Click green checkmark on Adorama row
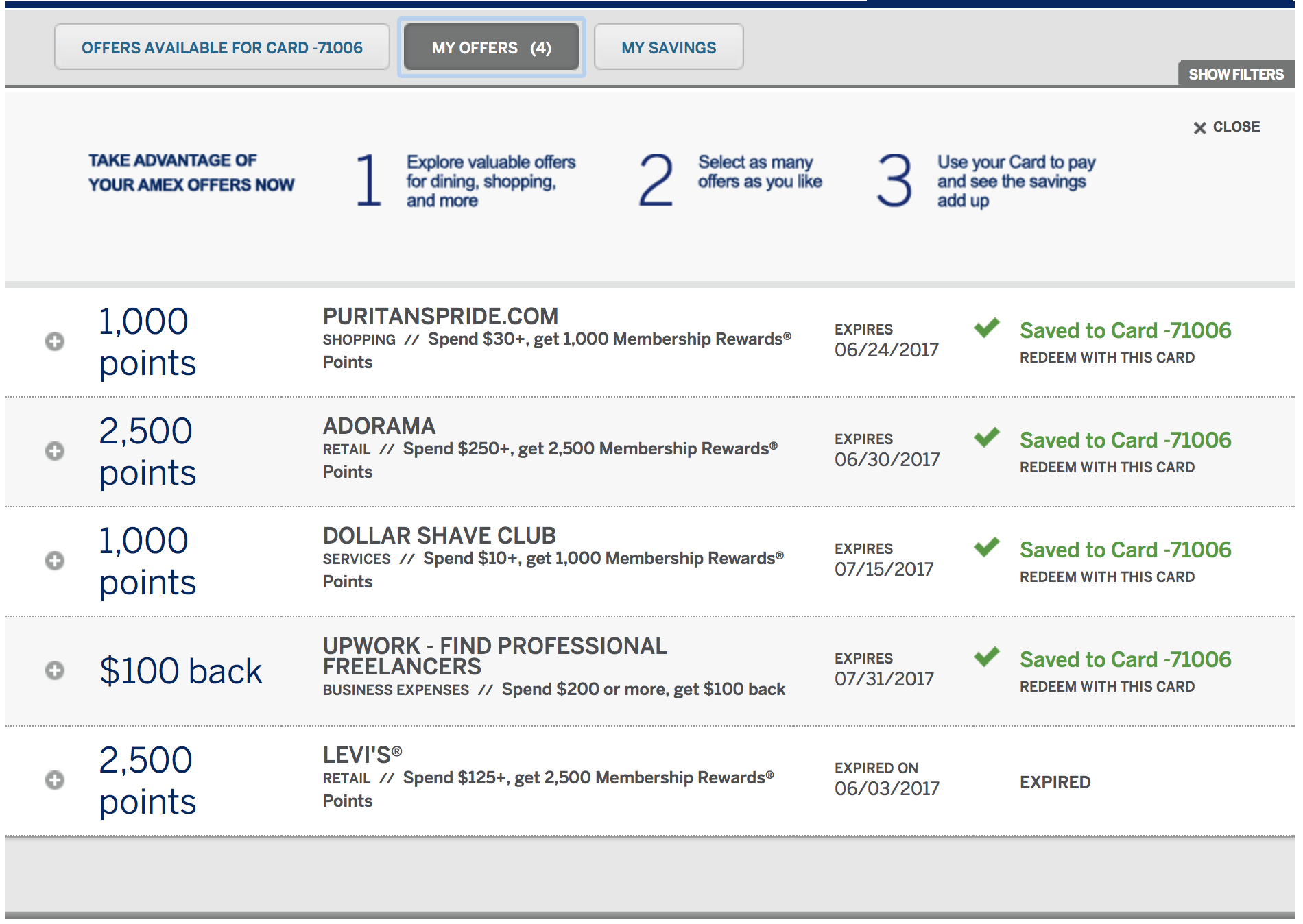Image resolution: width=1303 pixels, height=924 pixels. click(x=987, y=437)
